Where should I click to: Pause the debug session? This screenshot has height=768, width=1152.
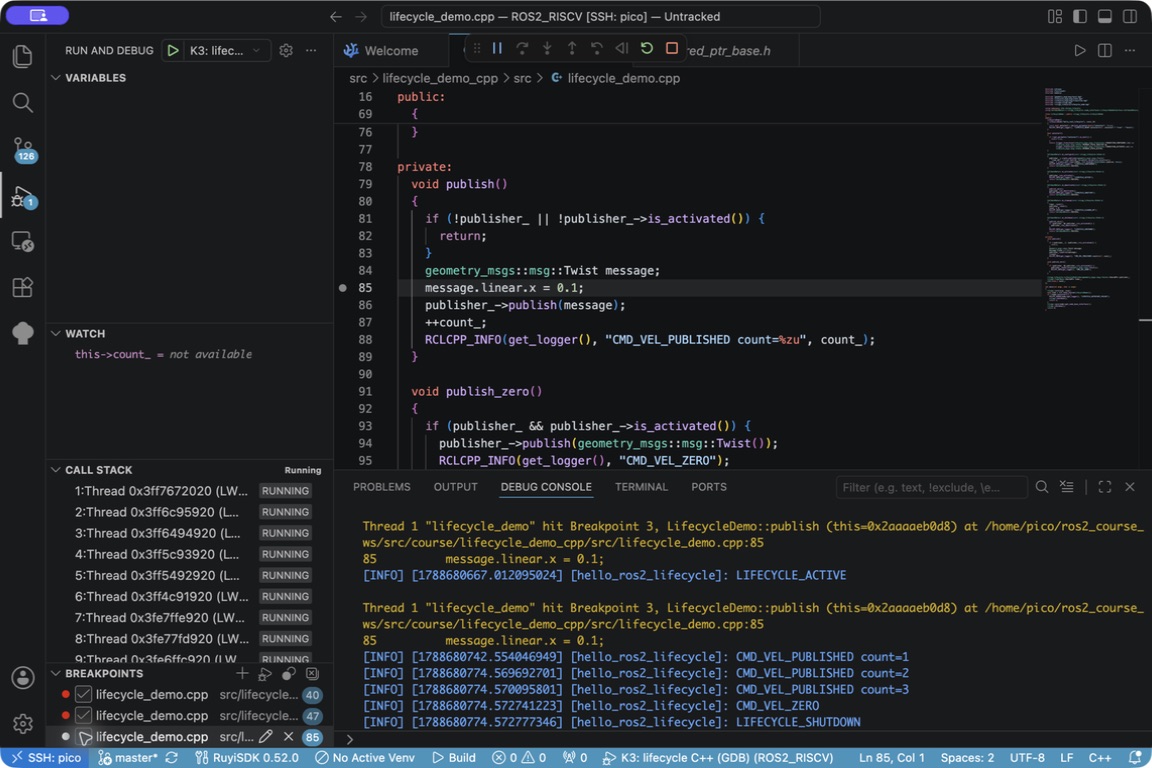[x=497, y=49]
